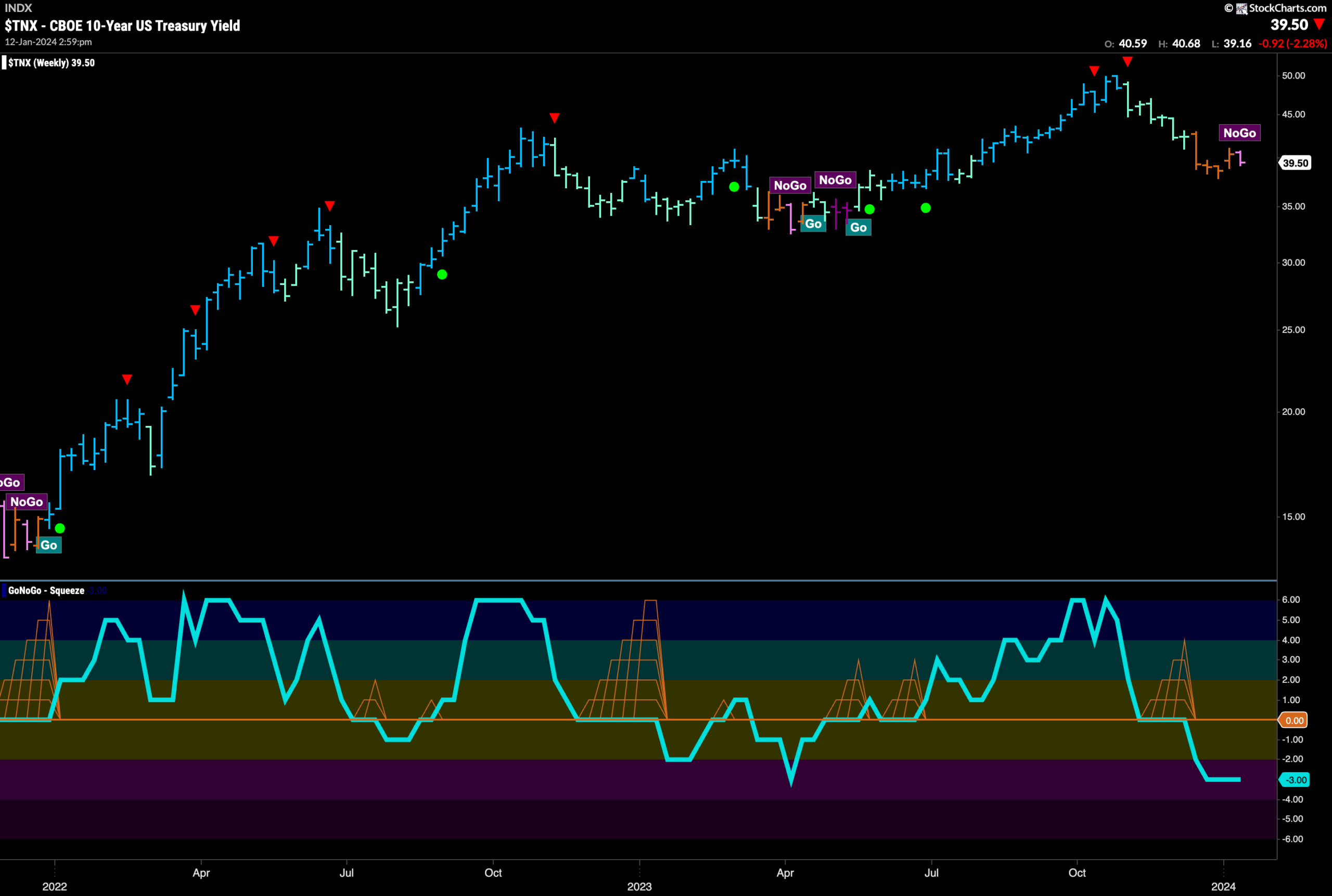Screen dimensions: 1332x896
Task: Click the red triangle marker above the chart's highest bar
Action: [1127, 61]
